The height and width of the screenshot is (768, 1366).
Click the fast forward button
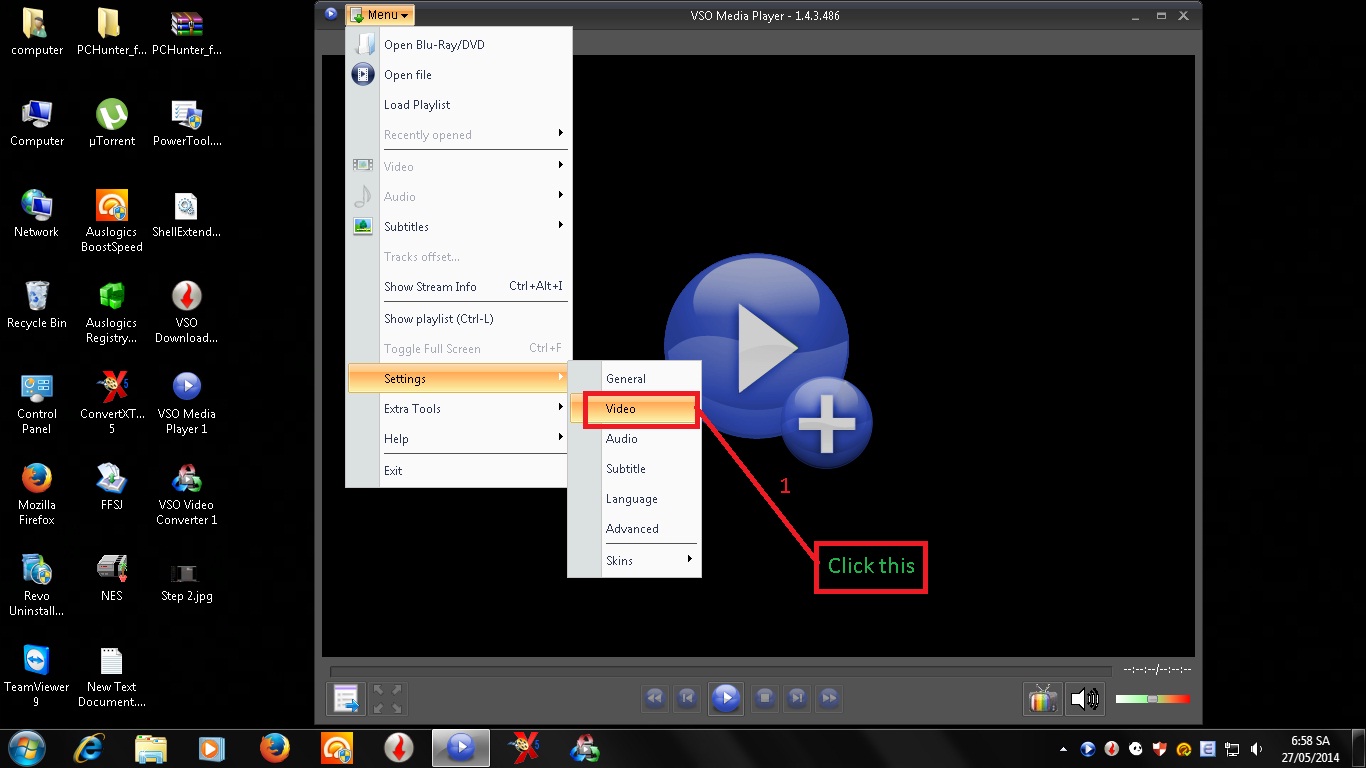[829, 697]
